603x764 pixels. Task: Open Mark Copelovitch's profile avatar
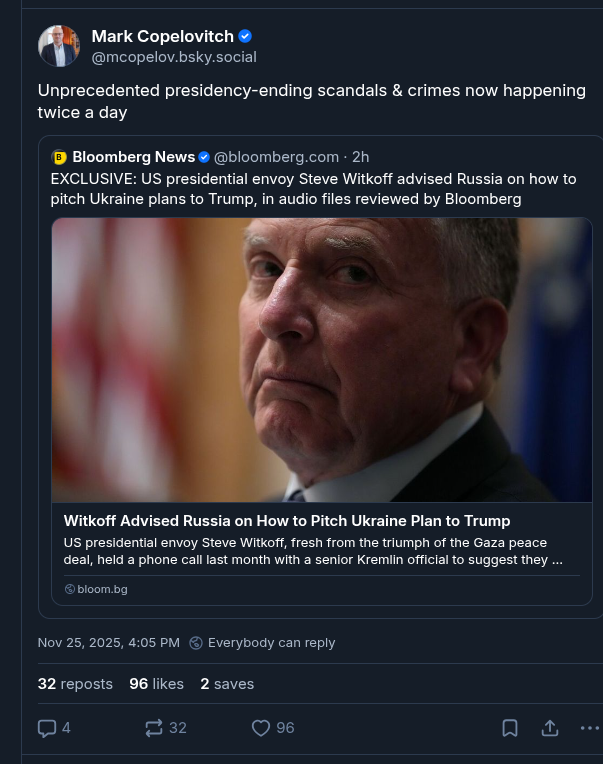[59, 46]
